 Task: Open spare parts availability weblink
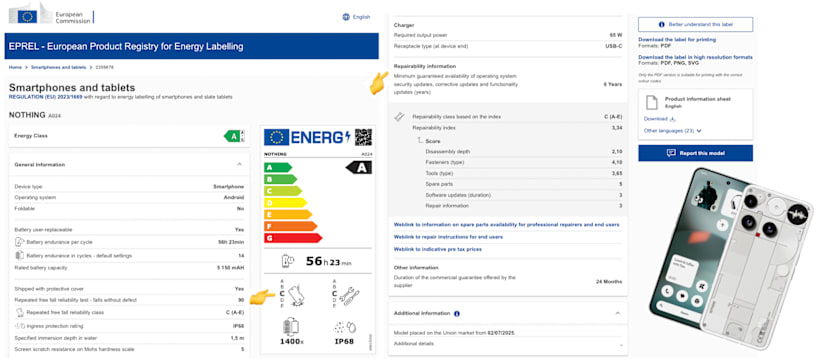506,225
